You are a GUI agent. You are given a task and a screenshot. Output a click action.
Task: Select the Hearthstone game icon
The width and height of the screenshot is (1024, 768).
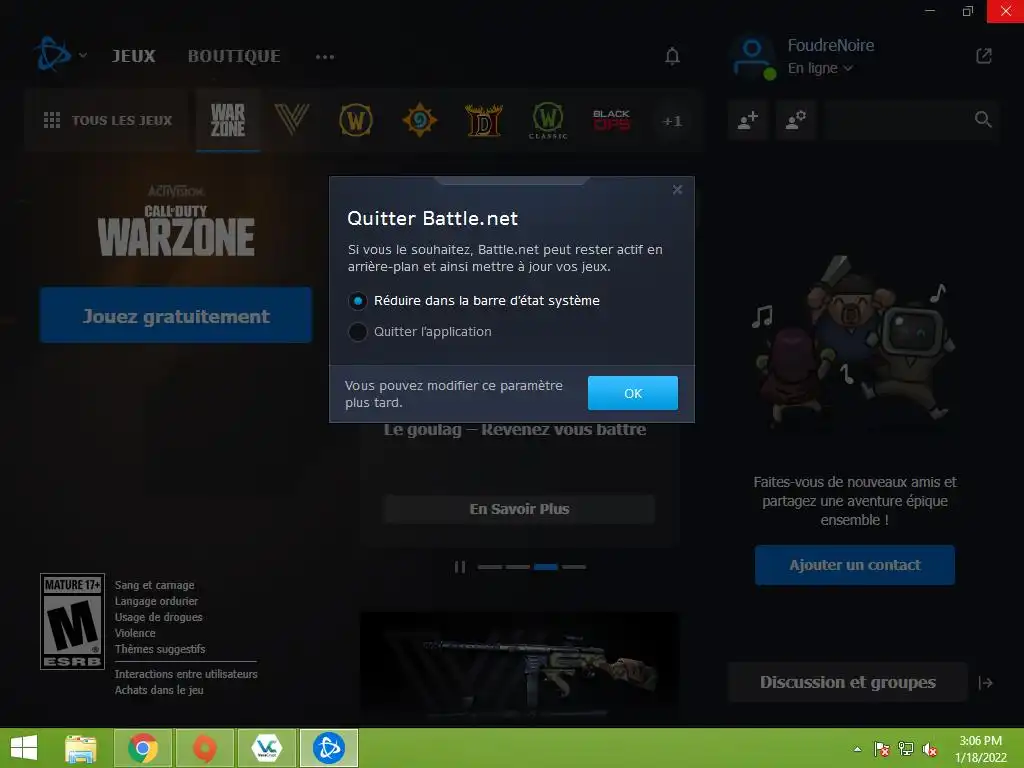pos(419,120)
